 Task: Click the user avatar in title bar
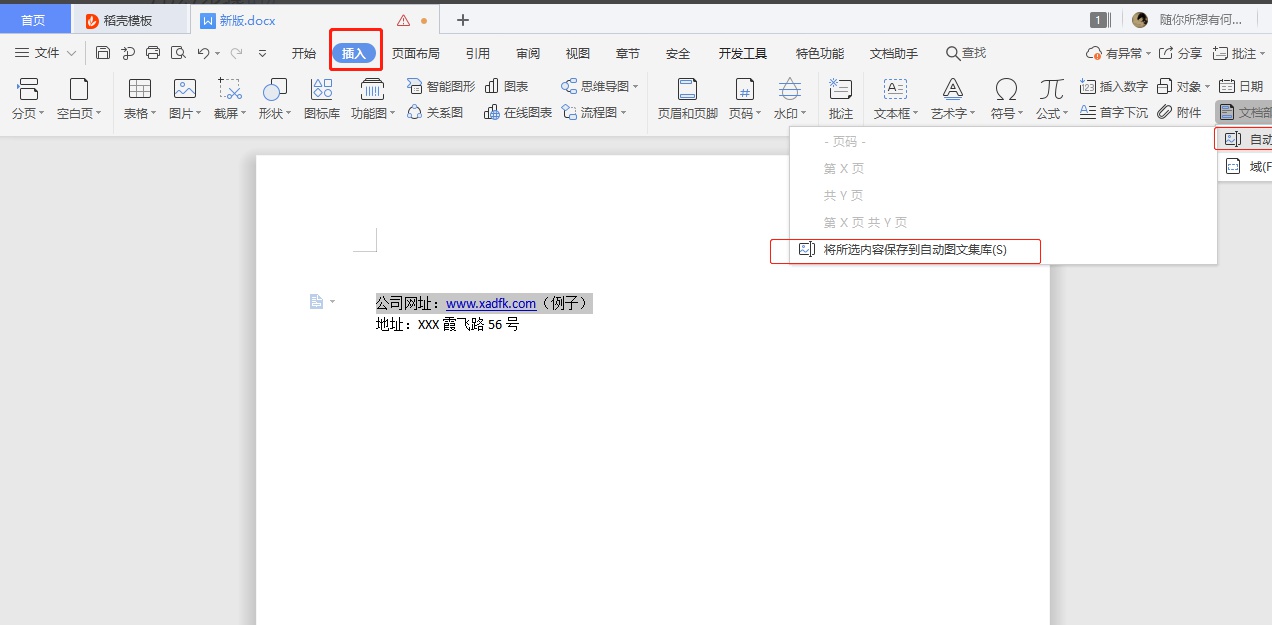click(1140, 20)
